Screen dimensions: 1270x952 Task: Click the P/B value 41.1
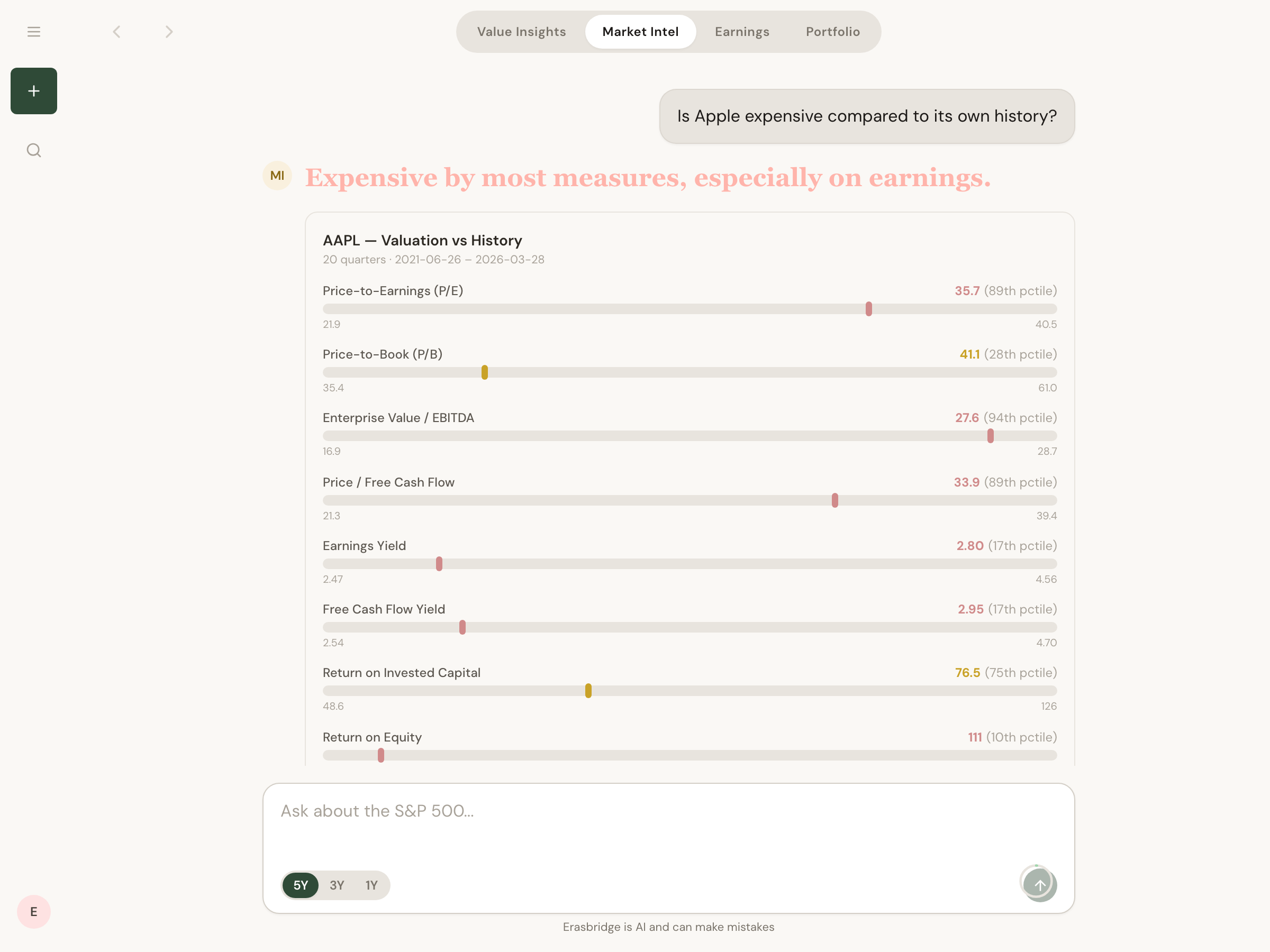[969, 354]
